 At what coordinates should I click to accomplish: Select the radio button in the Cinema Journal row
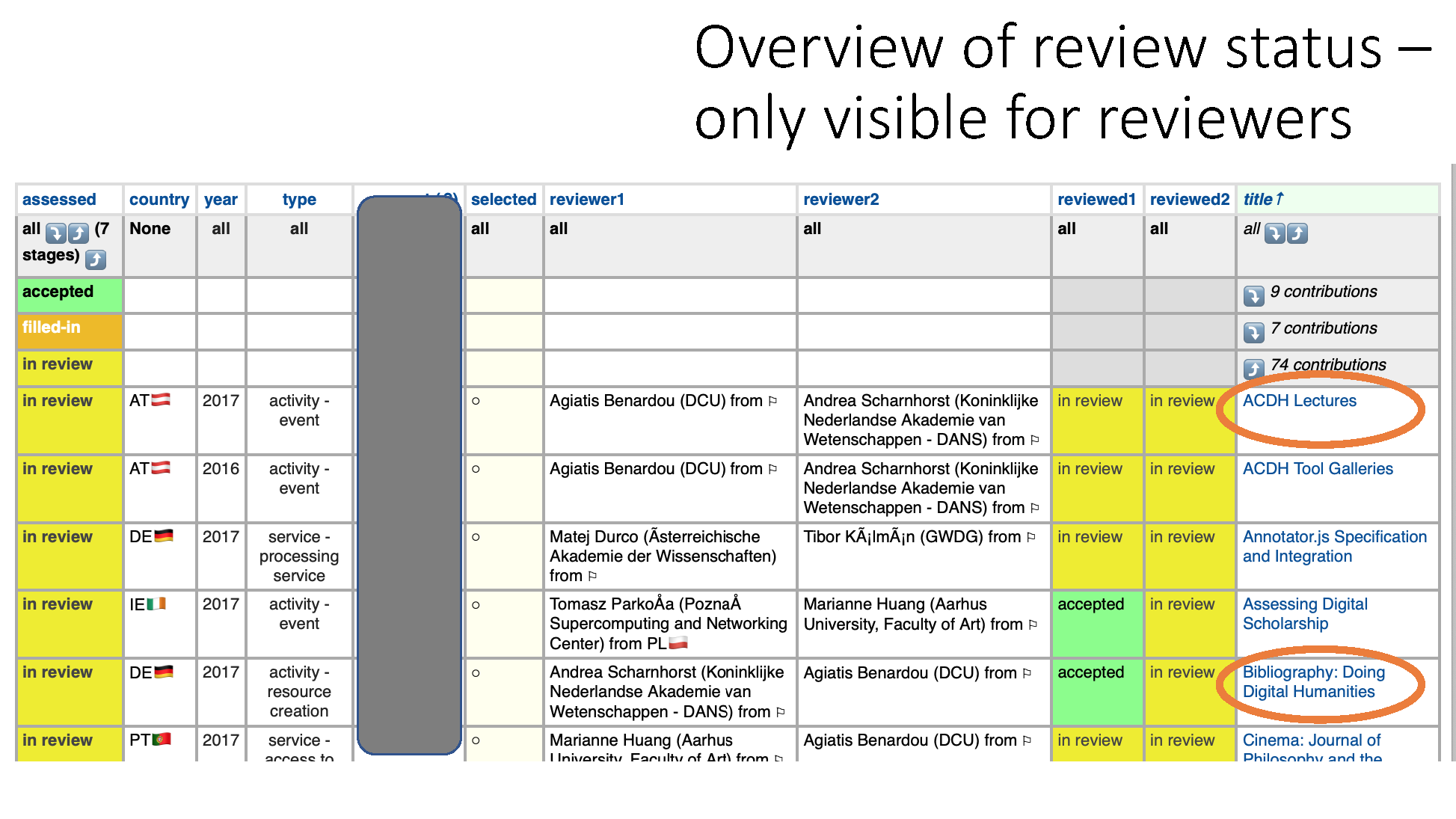tap(476, 740)
